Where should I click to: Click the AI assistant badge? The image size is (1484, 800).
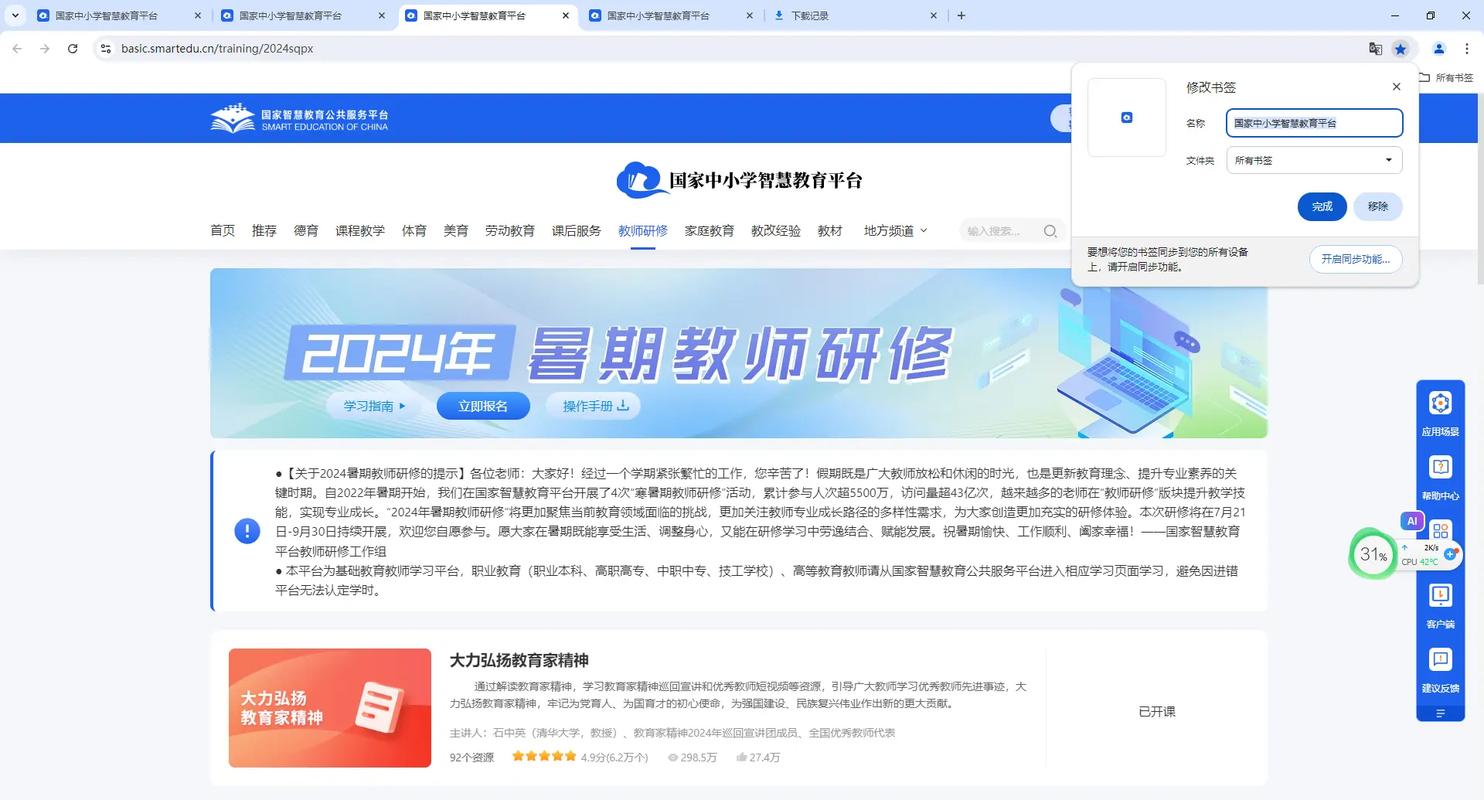[x=1412, y=521]
